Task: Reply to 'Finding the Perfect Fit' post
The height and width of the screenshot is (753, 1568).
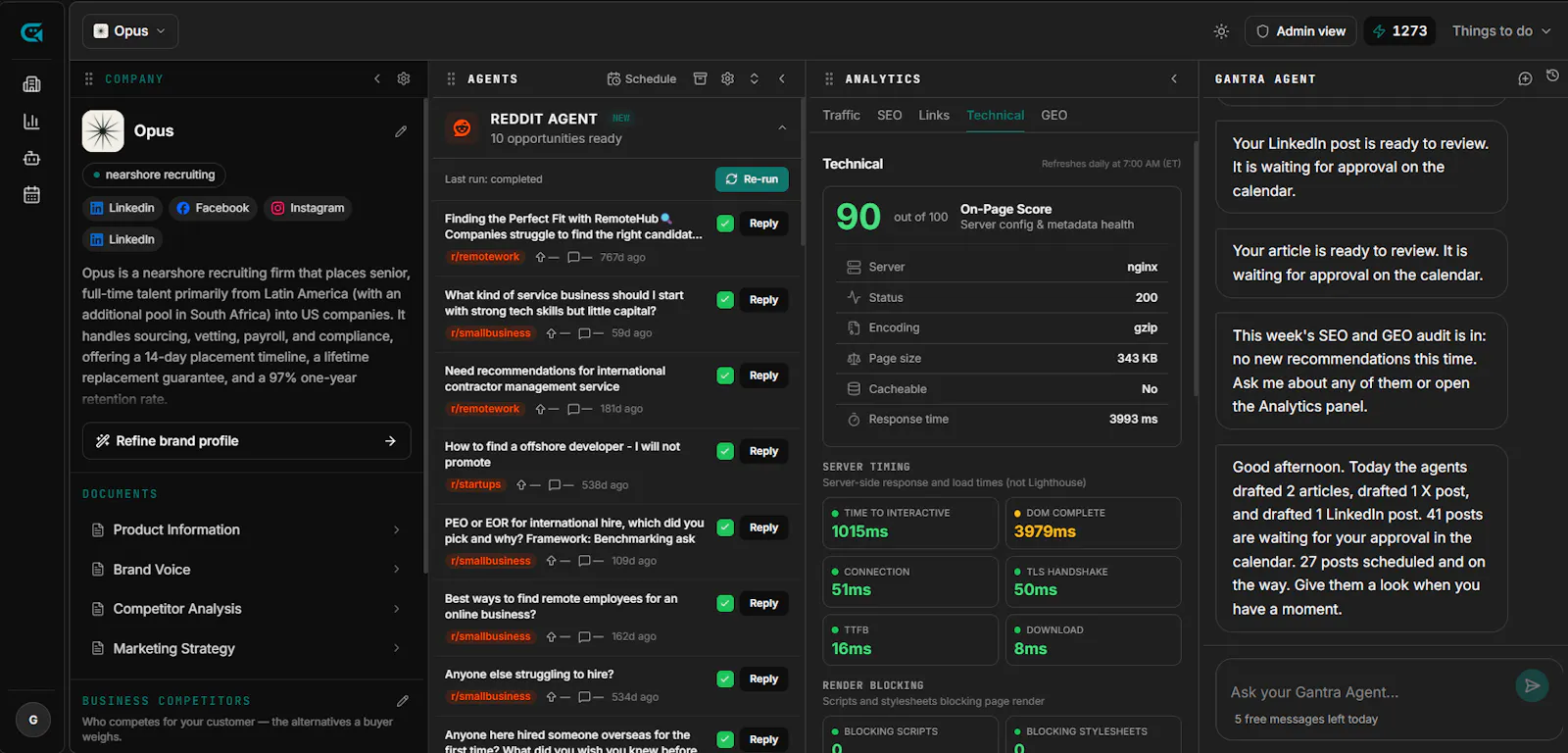Action: point(763,224)
